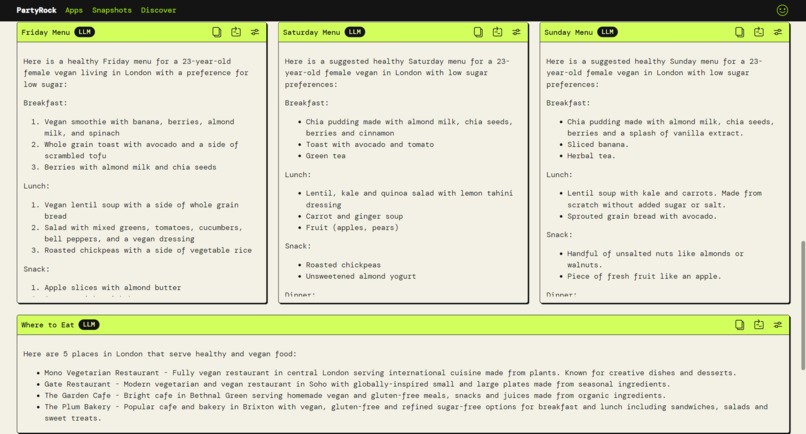Screen dimensions: 806x434
Task: Click the LLM badge on Friday Menu
Action: [x=84, y=32]
